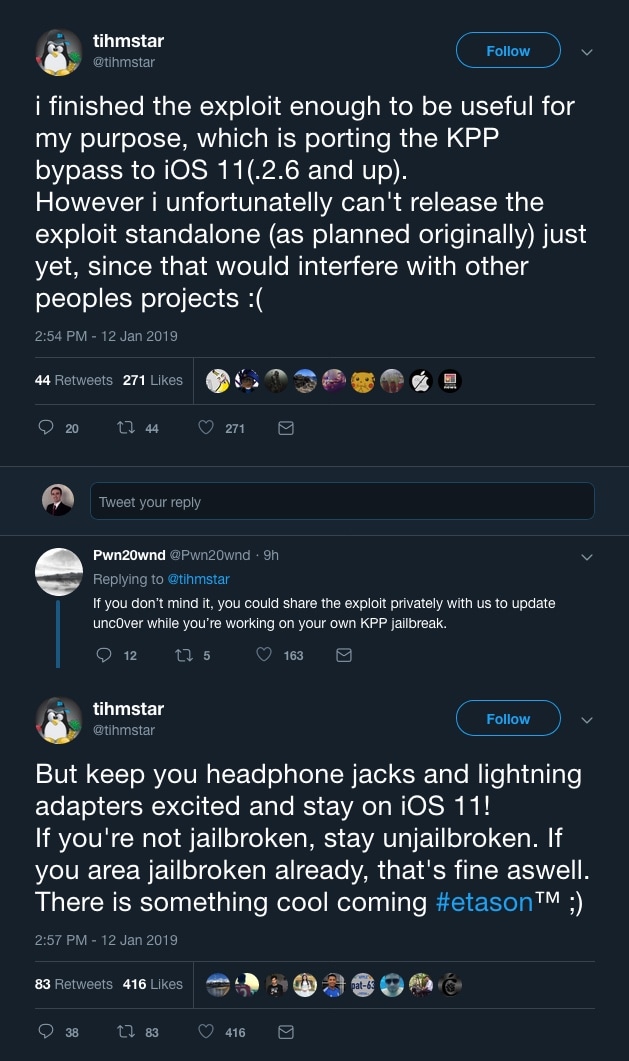
Task: Like Pwn20wnd's reply with 163 likes
Action: [x=264, y=656]
